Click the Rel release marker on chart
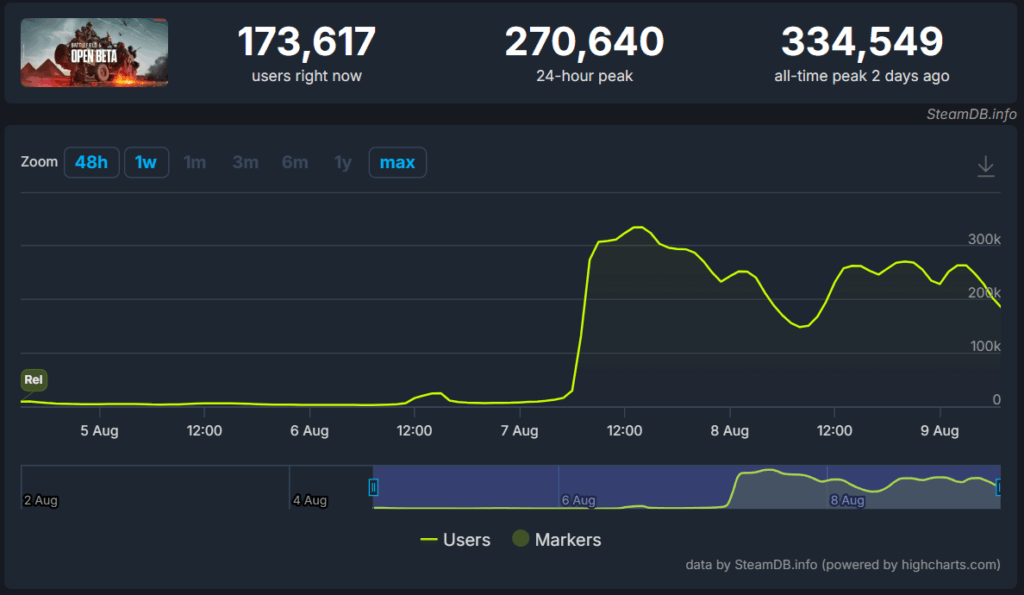Image resolution: width=1024 pixels, height=595 pixels. point(33,379)
